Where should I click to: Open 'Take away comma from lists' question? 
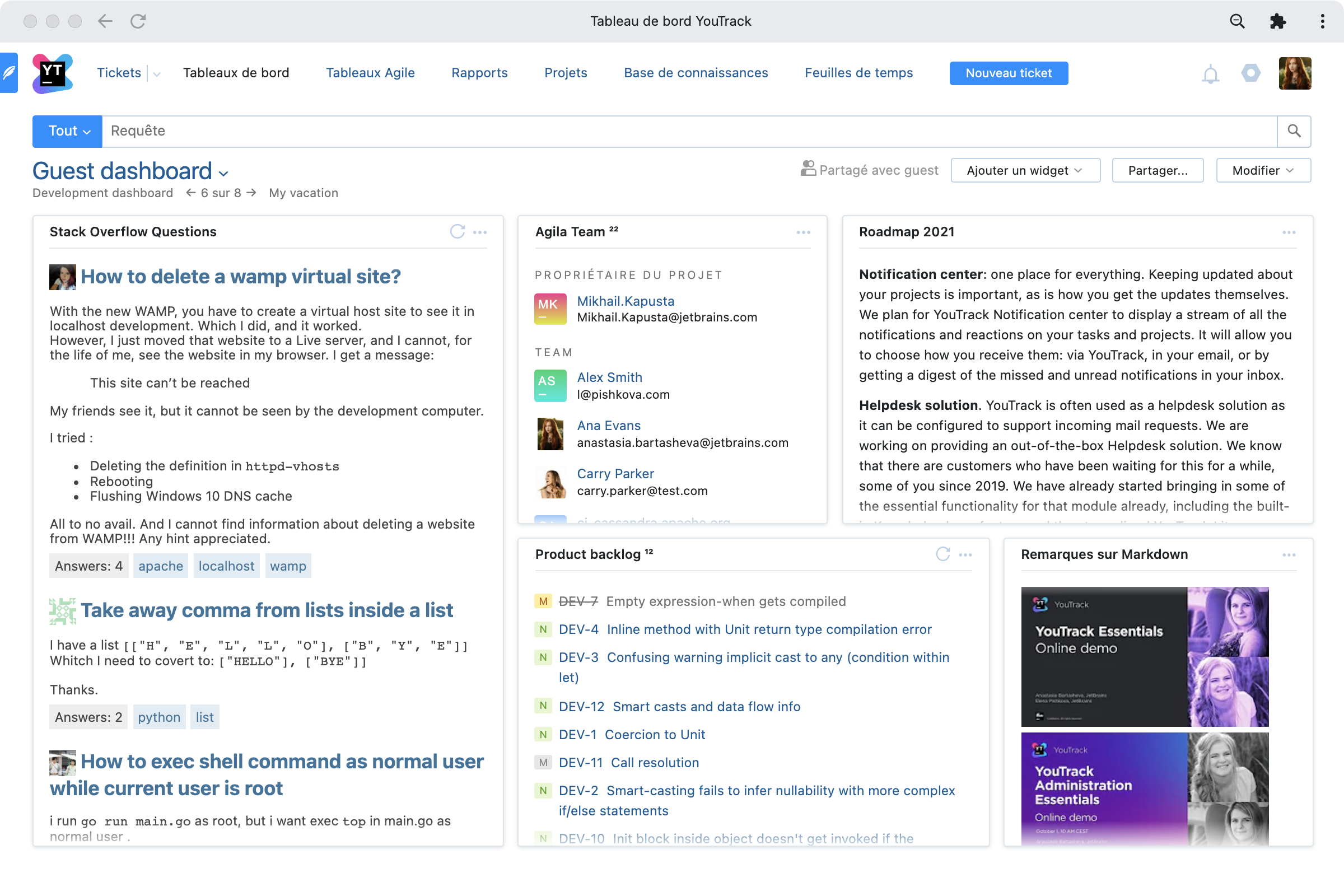tap(267, 610)
